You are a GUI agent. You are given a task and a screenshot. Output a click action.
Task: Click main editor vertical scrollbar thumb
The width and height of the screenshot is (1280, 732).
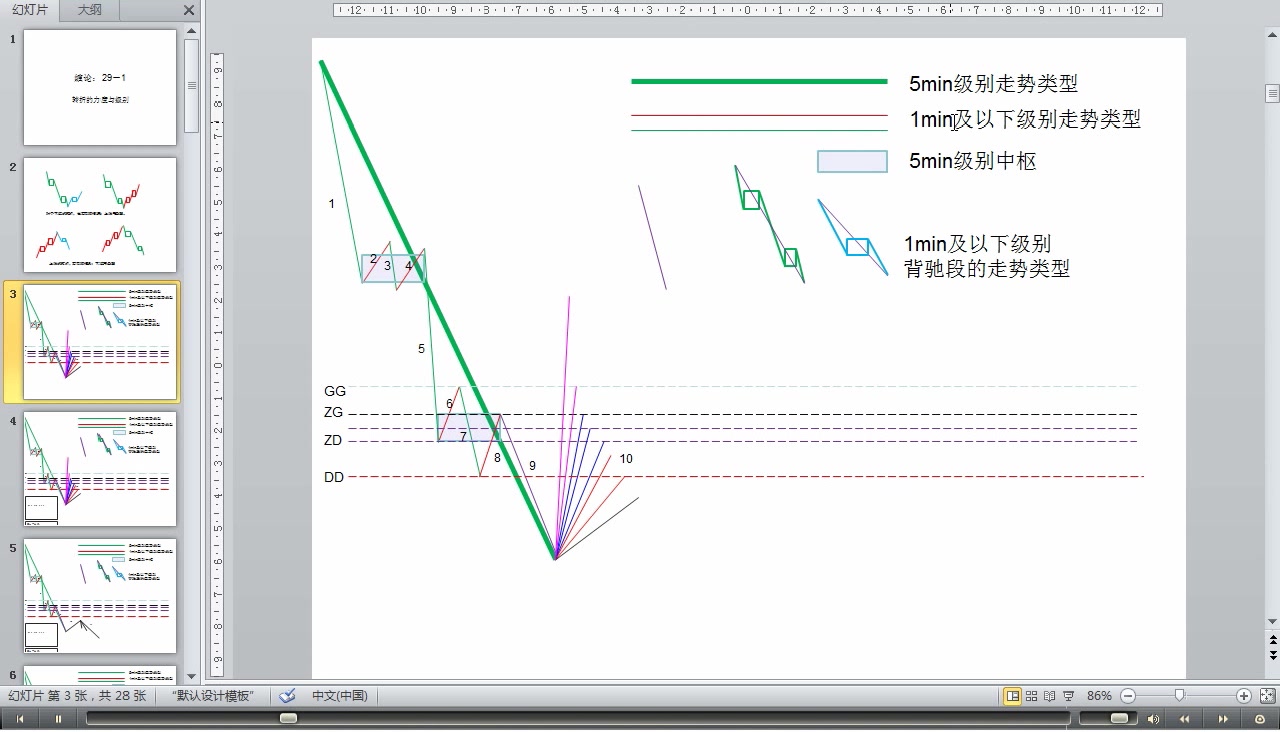click(x=1272, y=94)
